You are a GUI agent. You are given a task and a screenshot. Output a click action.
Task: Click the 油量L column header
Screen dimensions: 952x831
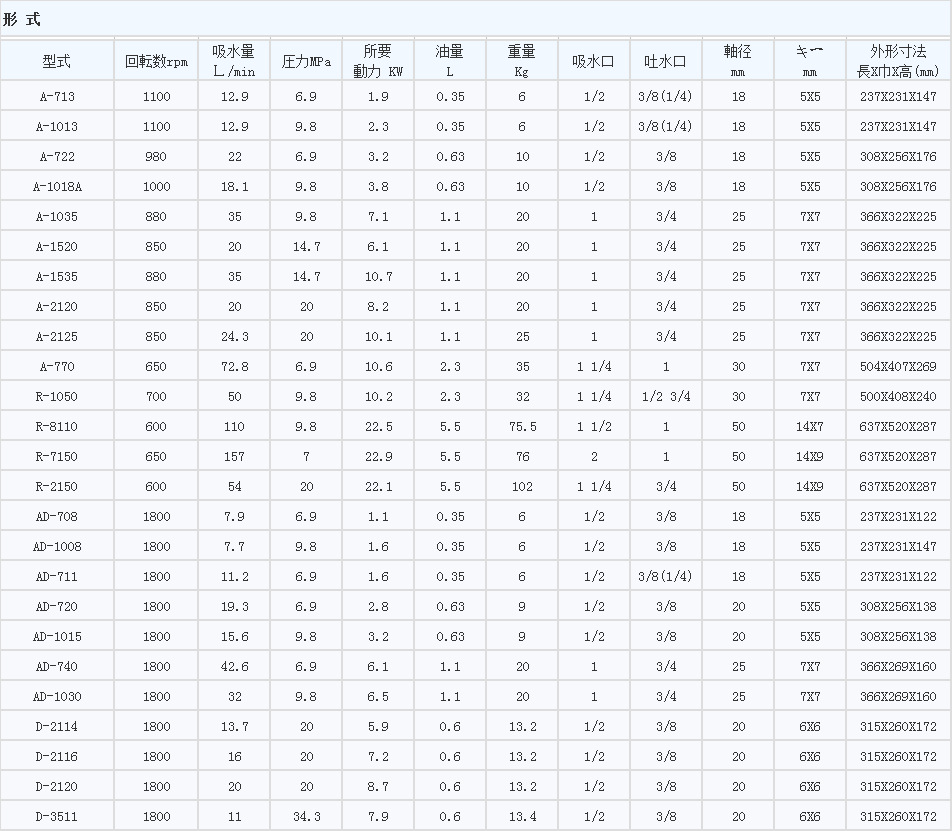click(x=448, y=60)
